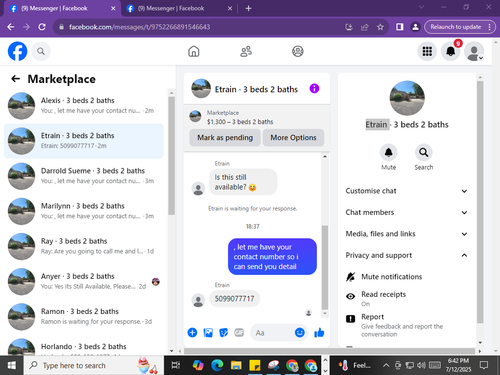Click the Report exclamation icon
This screenshot has width=500, height=375.
click(x=350, y=319)
